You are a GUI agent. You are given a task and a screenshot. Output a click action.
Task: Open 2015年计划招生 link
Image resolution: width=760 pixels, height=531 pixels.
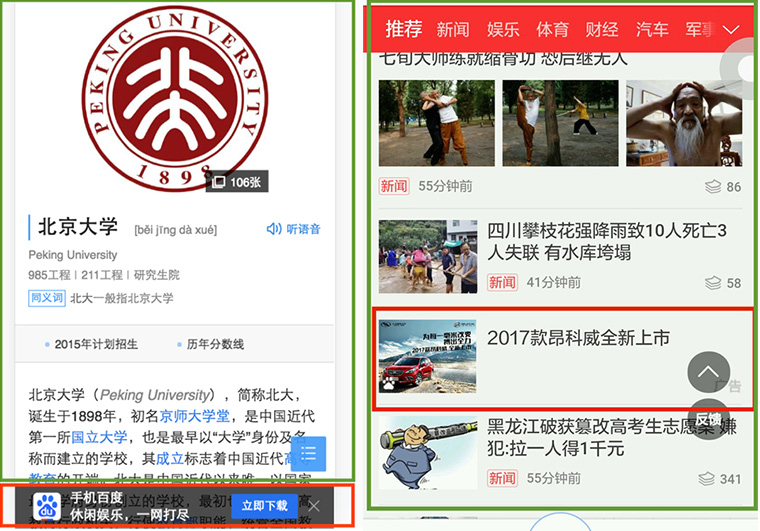coord(96,344)
